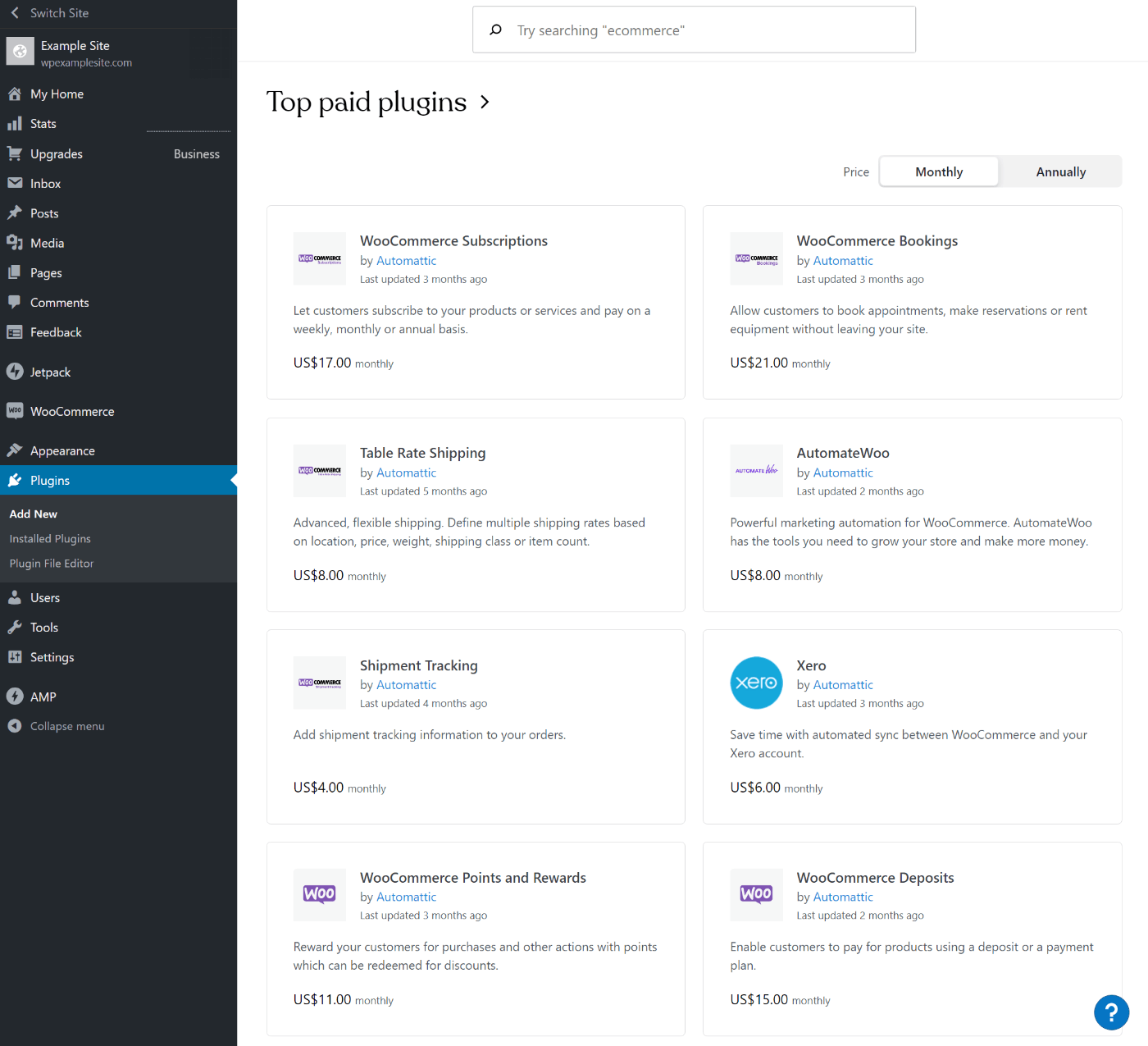Viewport: 1148px width, 1046px height.
Task: Open Installed Plugins submenu item
Action: (x=50, y=539)
